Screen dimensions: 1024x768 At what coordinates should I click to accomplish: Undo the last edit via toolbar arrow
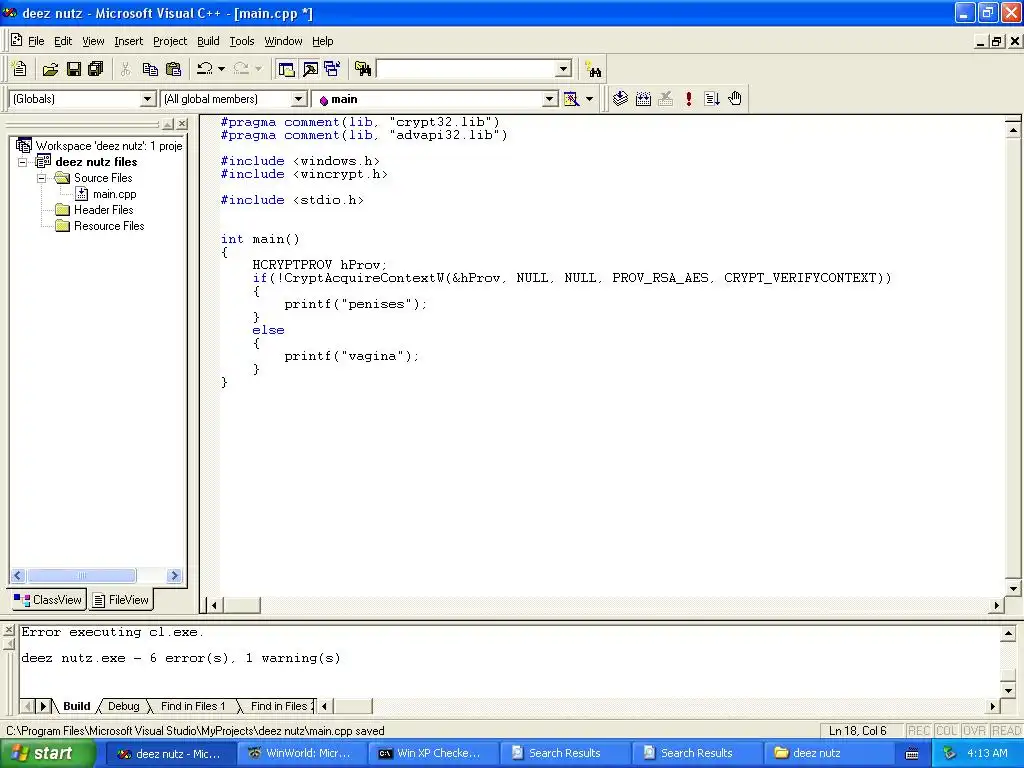pos(204,69)
